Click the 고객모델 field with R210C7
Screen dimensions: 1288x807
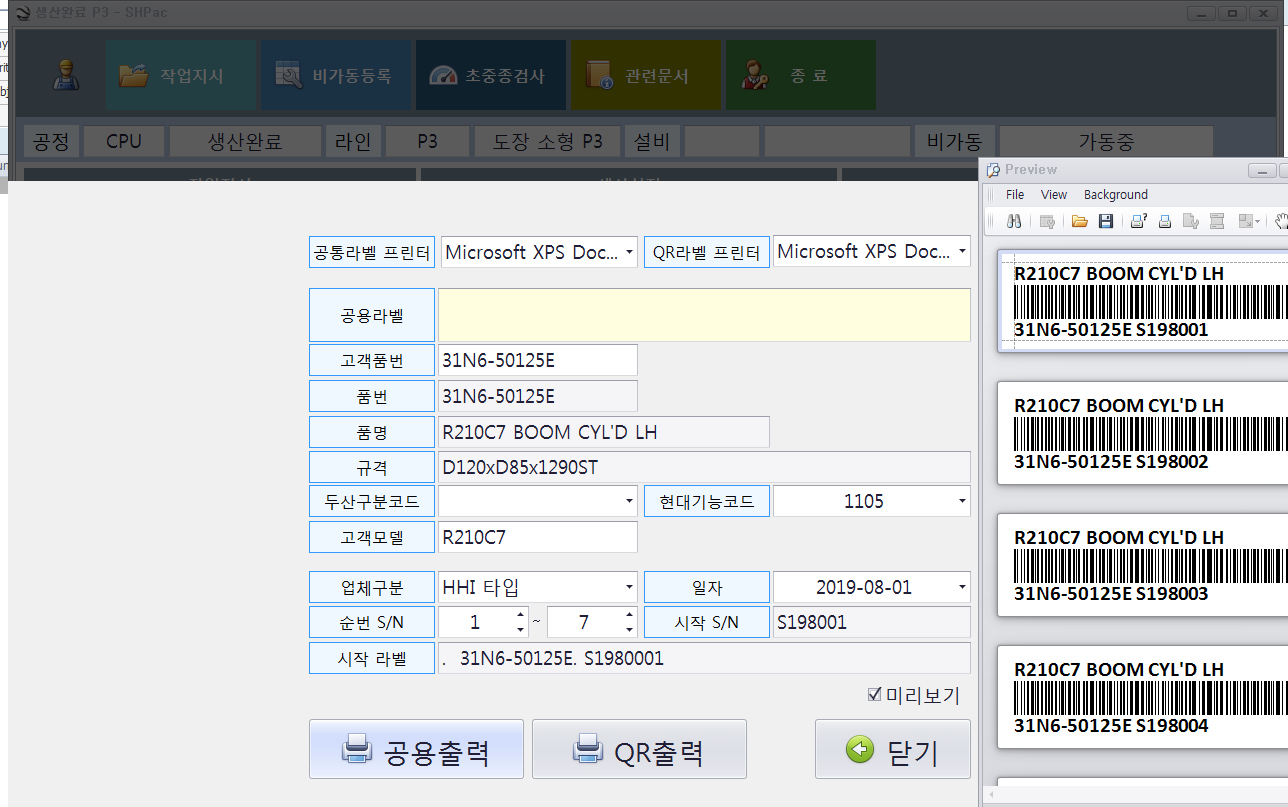point(538,537)
